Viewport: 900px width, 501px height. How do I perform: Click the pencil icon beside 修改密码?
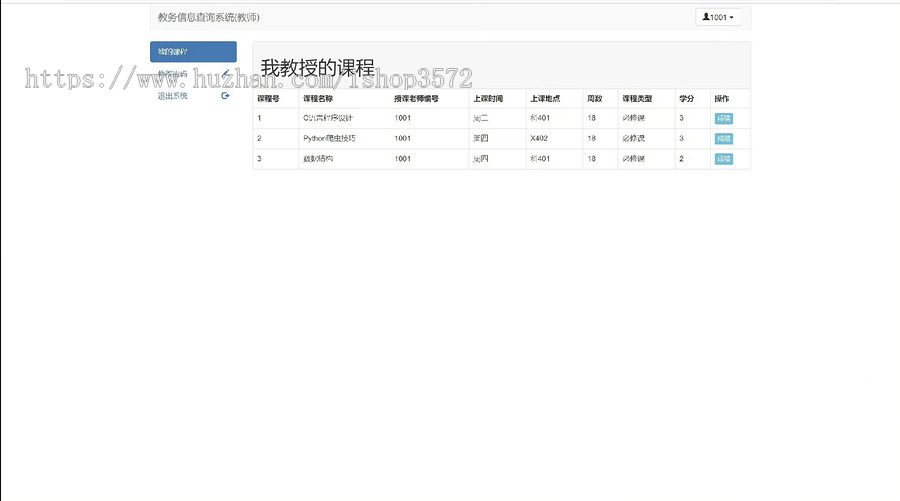click(x=226, y=73)
